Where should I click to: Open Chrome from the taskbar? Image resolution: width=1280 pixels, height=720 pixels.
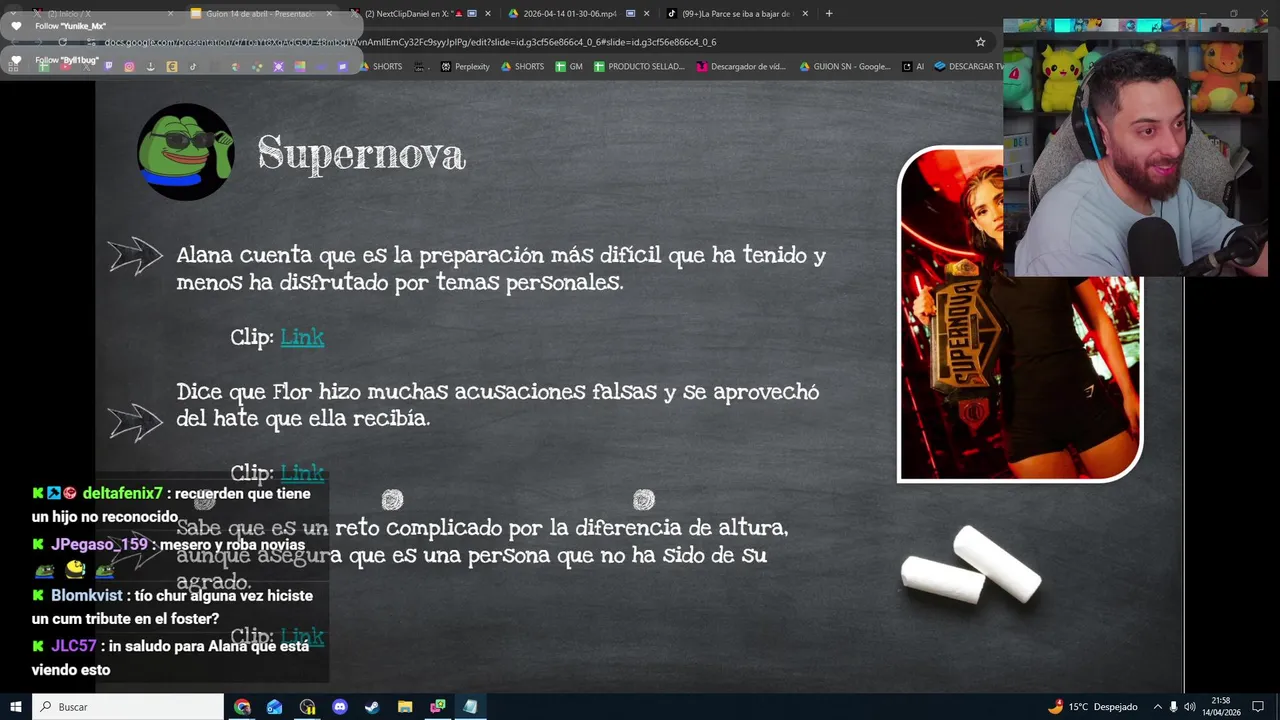(242, 707)
